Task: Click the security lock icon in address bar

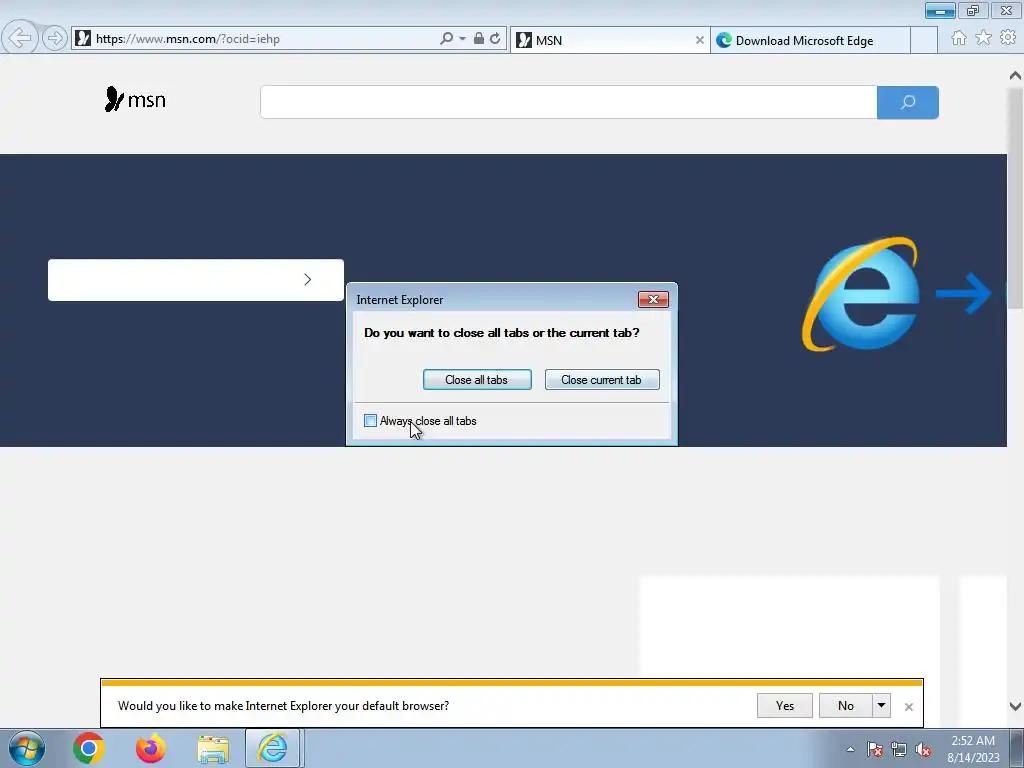Action: tap(479, 39)
